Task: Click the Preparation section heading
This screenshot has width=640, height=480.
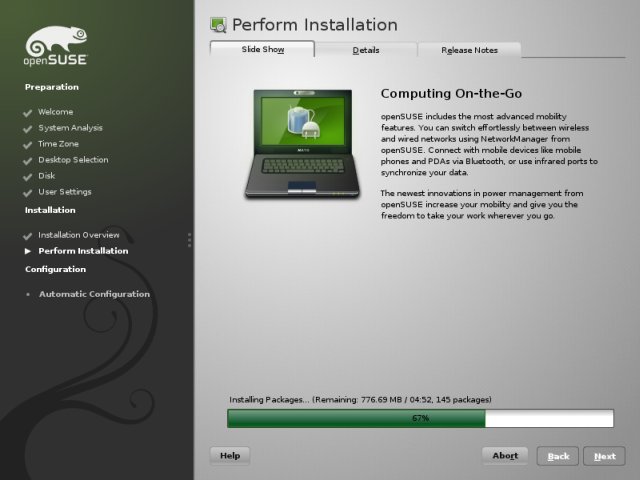Action: (x=52, y=87)
